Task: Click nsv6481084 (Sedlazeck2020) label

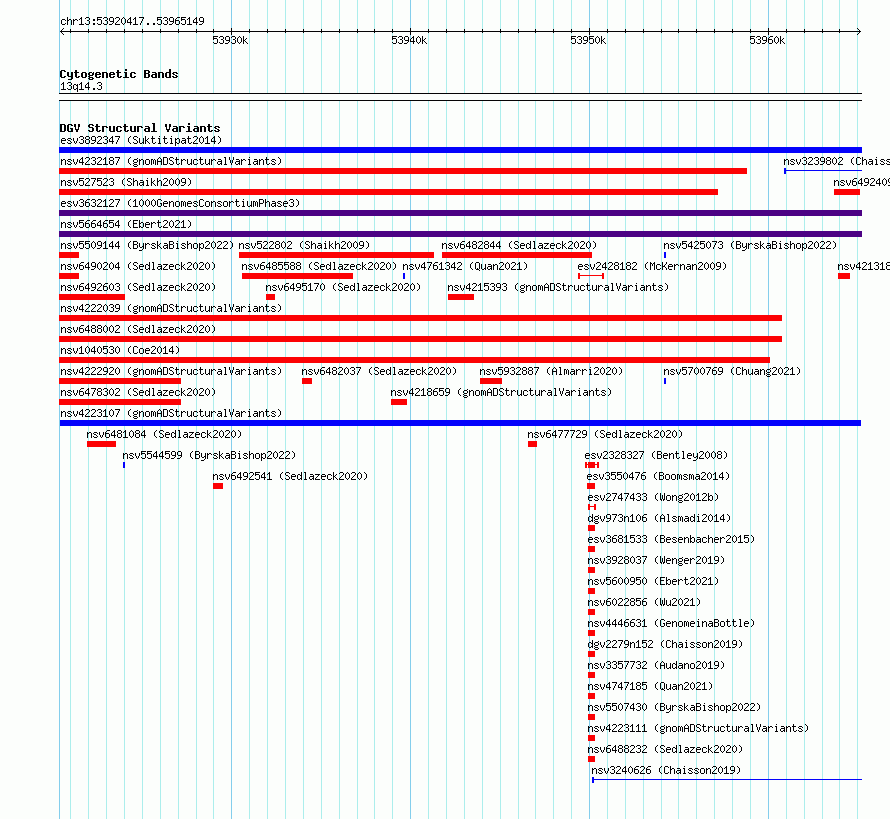Action: pyautogui.click(x=164, y=434)
